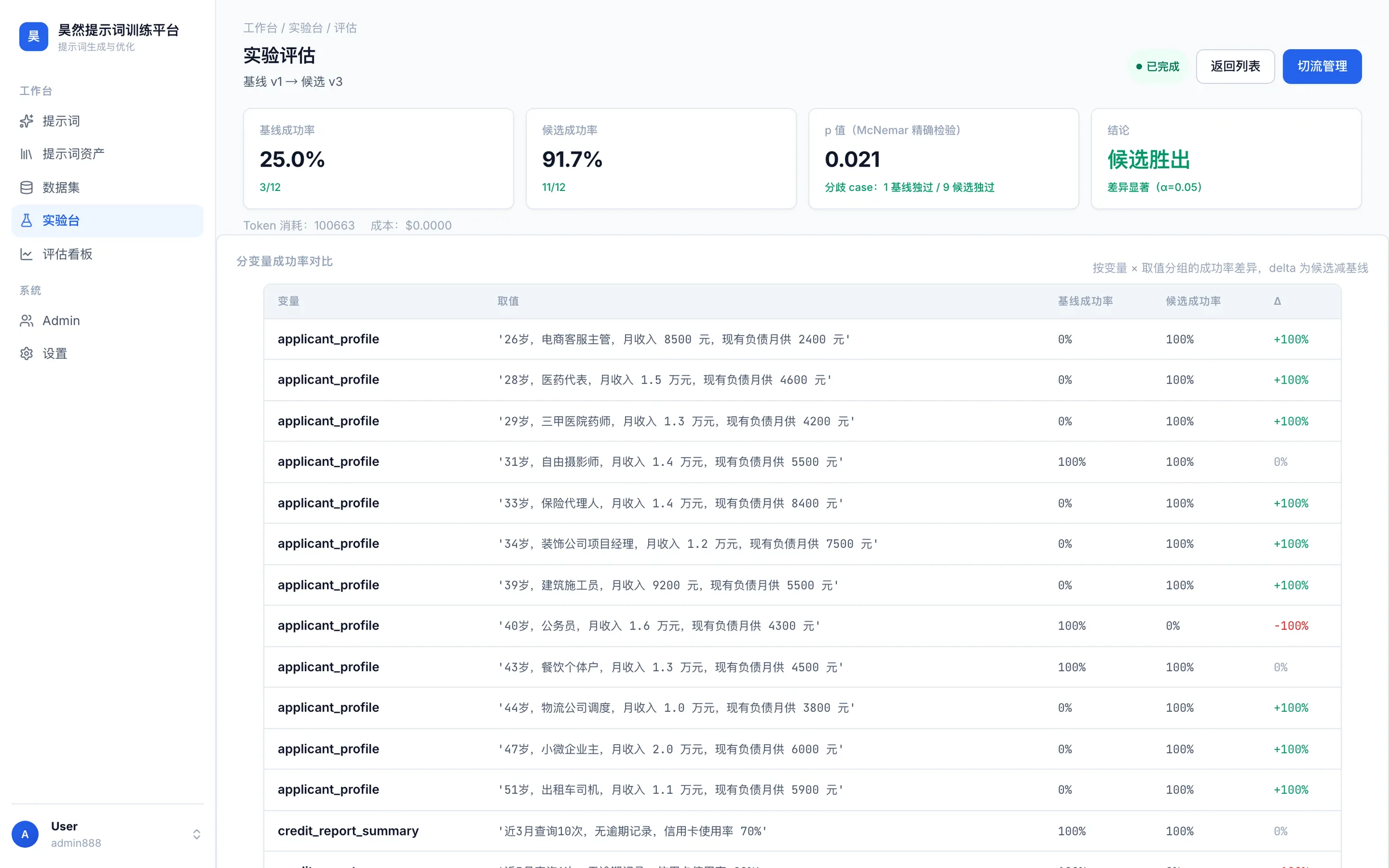Click the 3/12 count under 基线成功率
The height and width of the screenshot is (868, 1389).
point(270,187)
